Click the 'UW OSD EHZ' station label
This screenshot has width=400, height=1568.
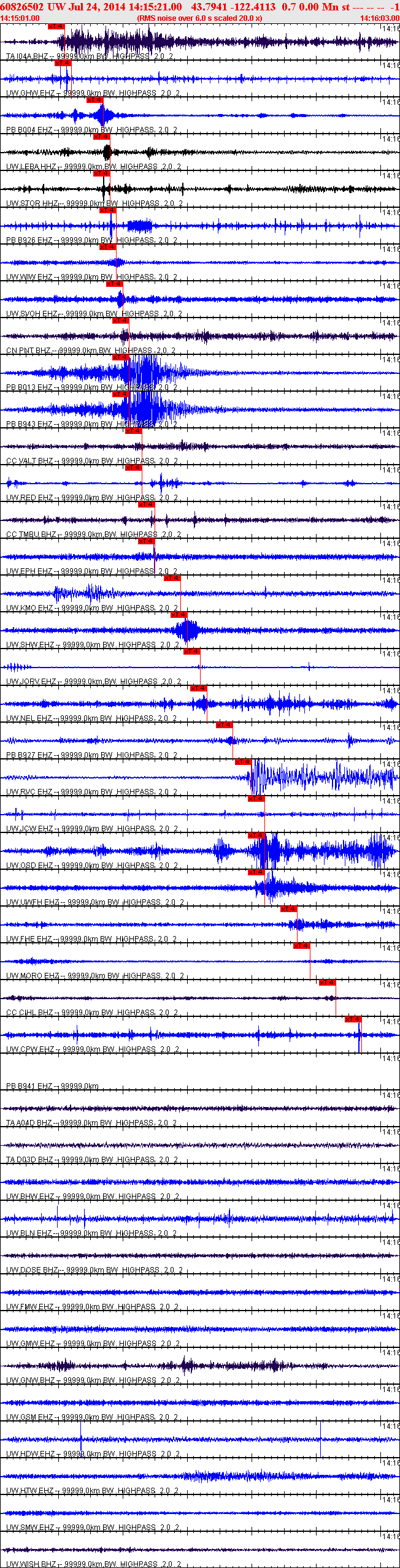29,866
